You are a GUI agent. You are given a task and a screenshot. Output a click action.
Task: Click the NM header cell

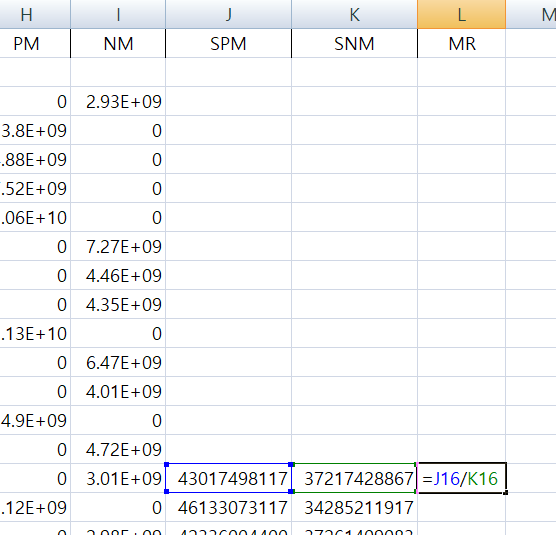(118, 44)
